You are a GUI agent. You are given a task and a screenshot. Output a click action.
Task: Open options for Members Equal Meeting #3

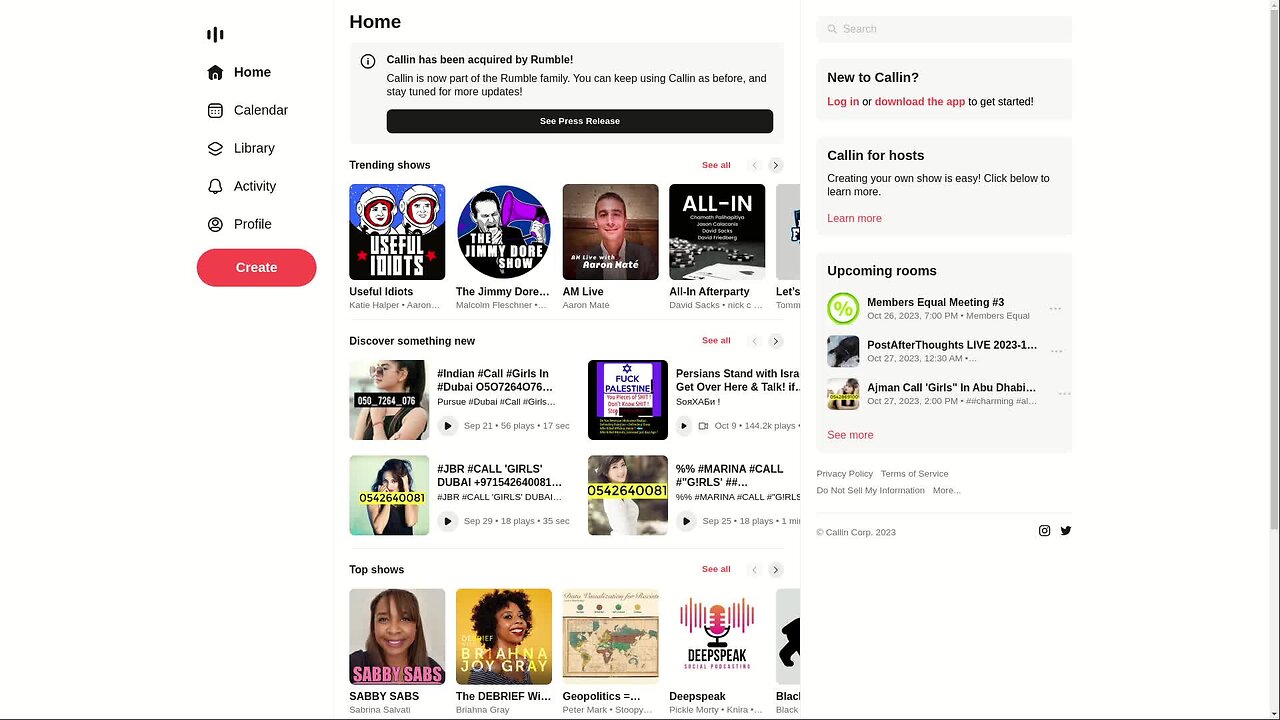(x=1055, y=309)
